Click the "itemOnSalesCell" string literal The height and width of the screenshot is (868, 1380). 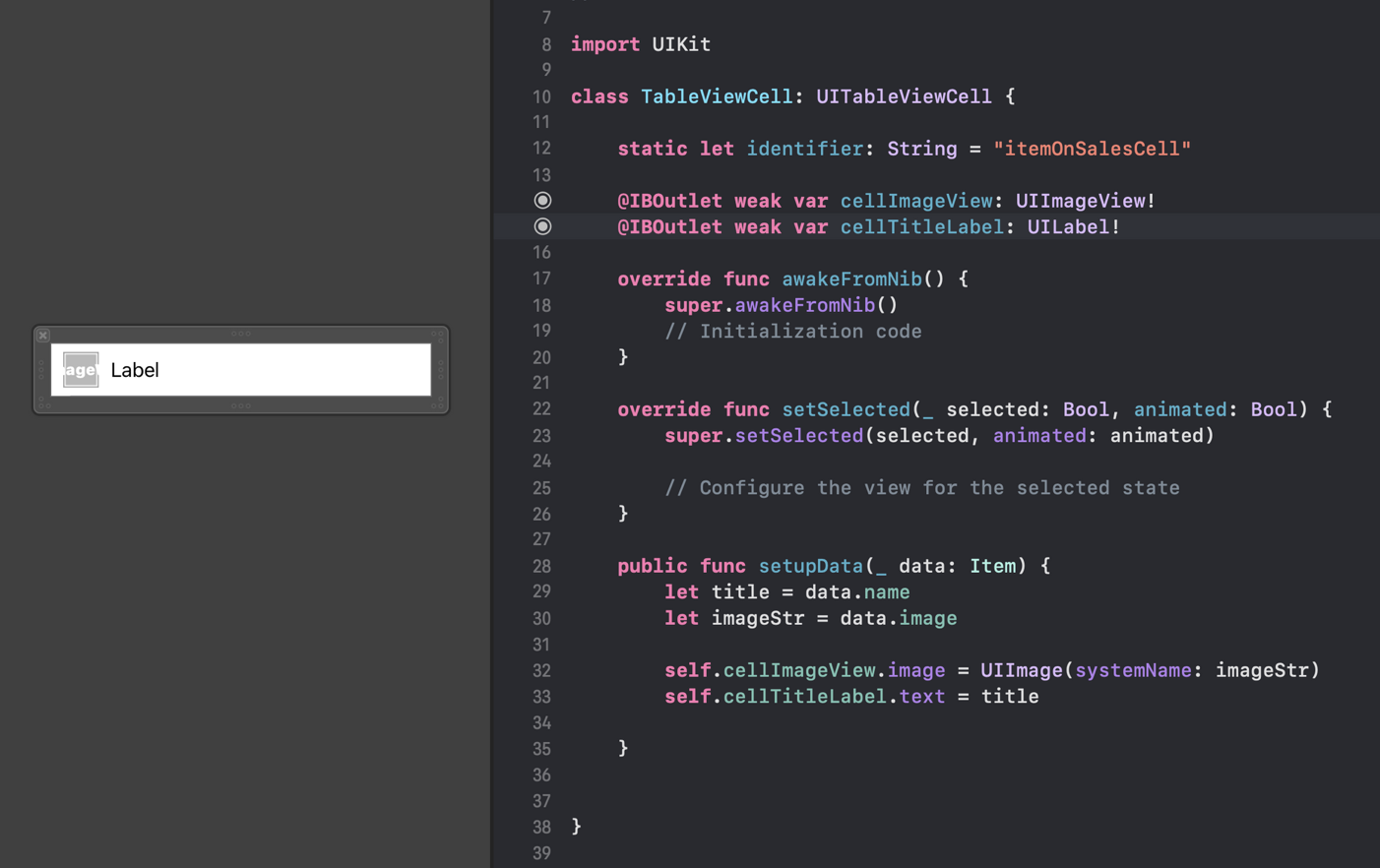tap(1092, 149)
